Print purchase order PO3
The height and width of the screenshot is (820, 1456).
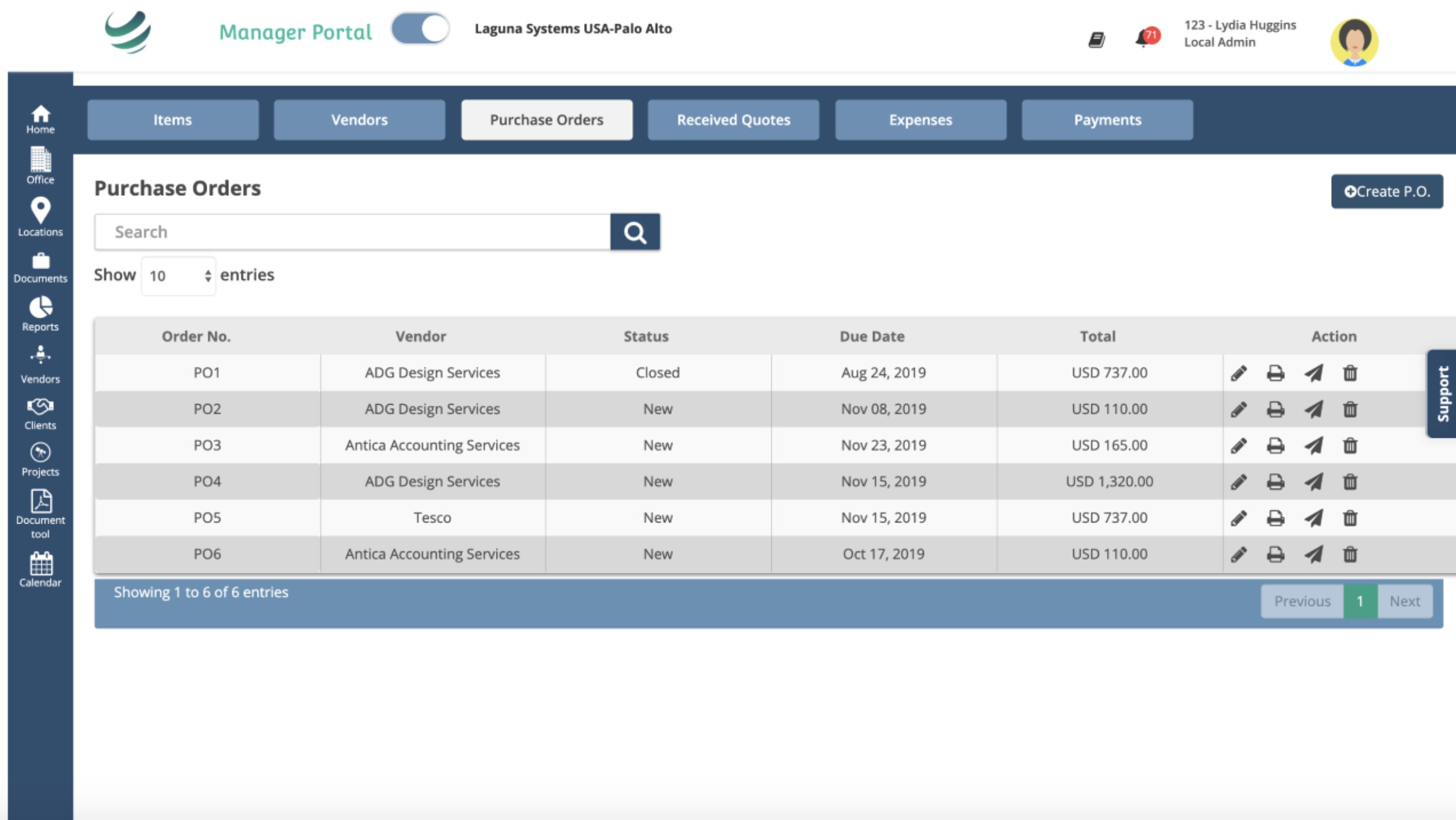[1275, 445]
